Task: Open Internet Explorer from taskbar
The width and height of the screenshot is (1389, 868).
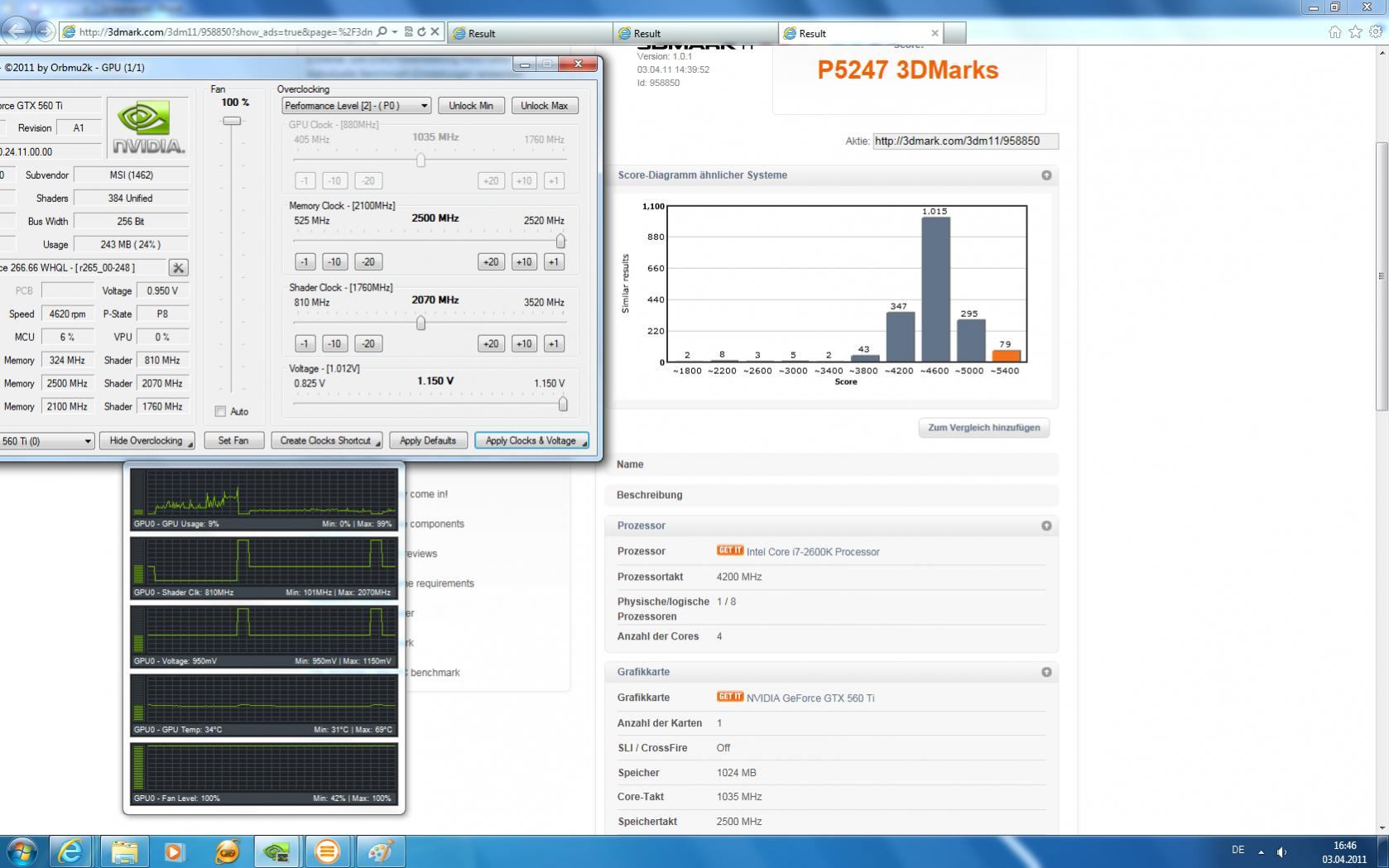Action: pyautogui.click(x=71, y=851)
